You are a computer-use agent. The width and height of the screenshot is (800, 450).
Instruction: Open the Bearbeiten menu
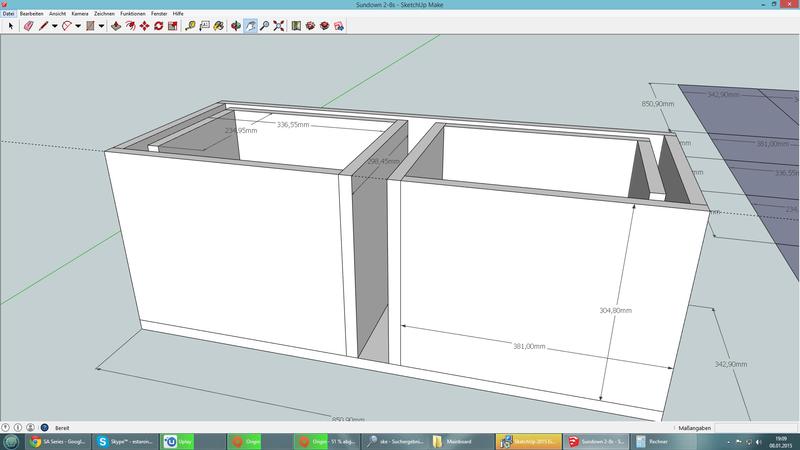point(32,14)
